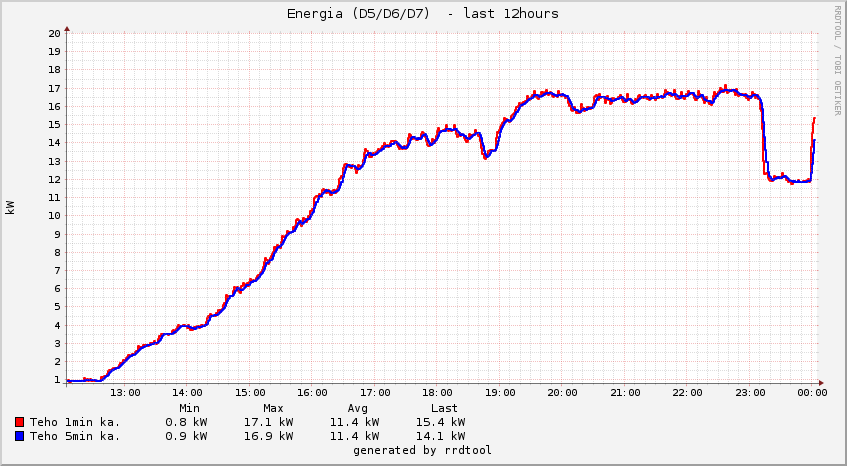Image resolution: width=847 pixels, height=466 pixels.
Task: Click the 14.1 kW last value
Action: point(440,436)
